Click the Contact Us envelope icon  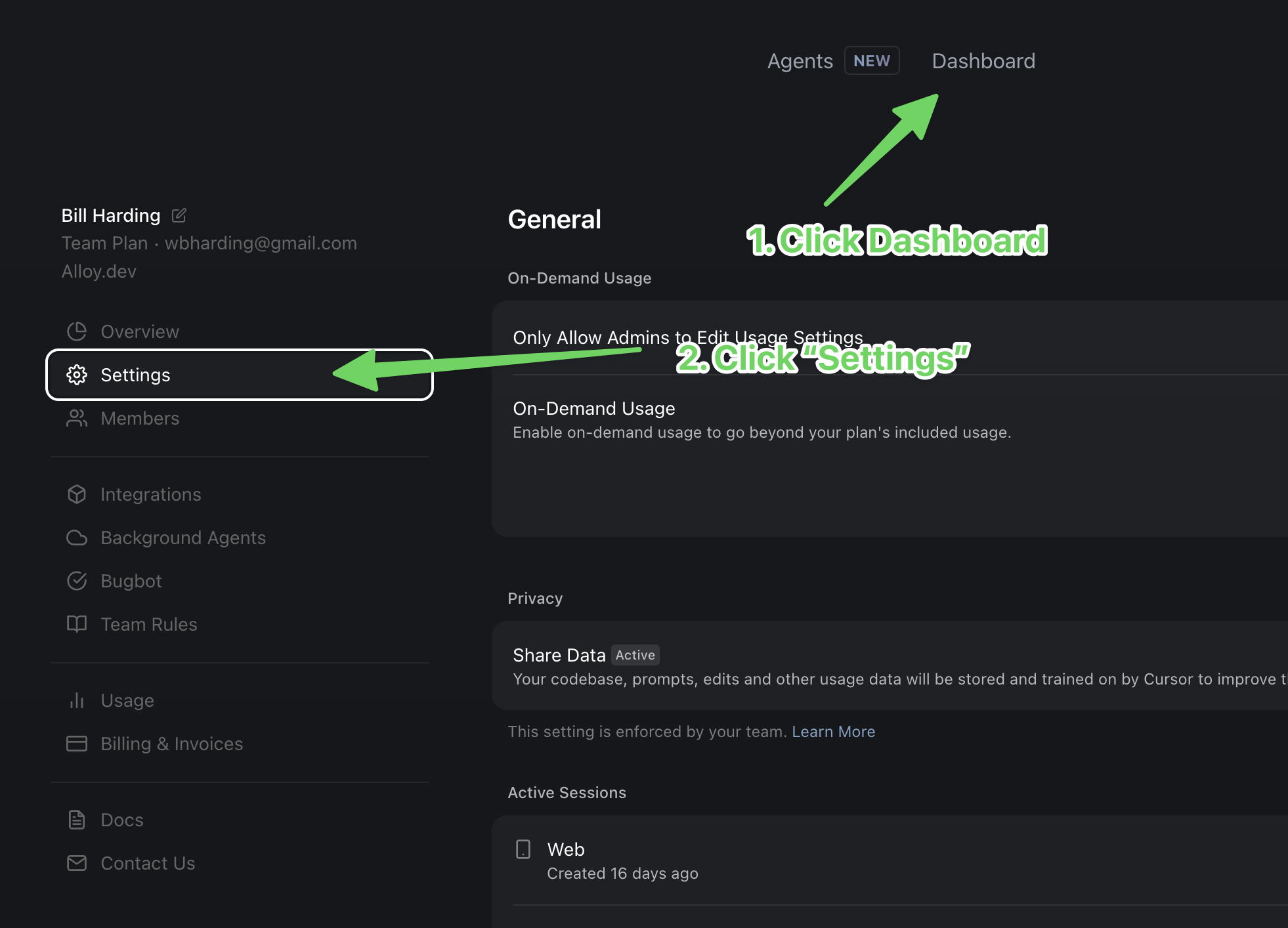pos(77,863)
